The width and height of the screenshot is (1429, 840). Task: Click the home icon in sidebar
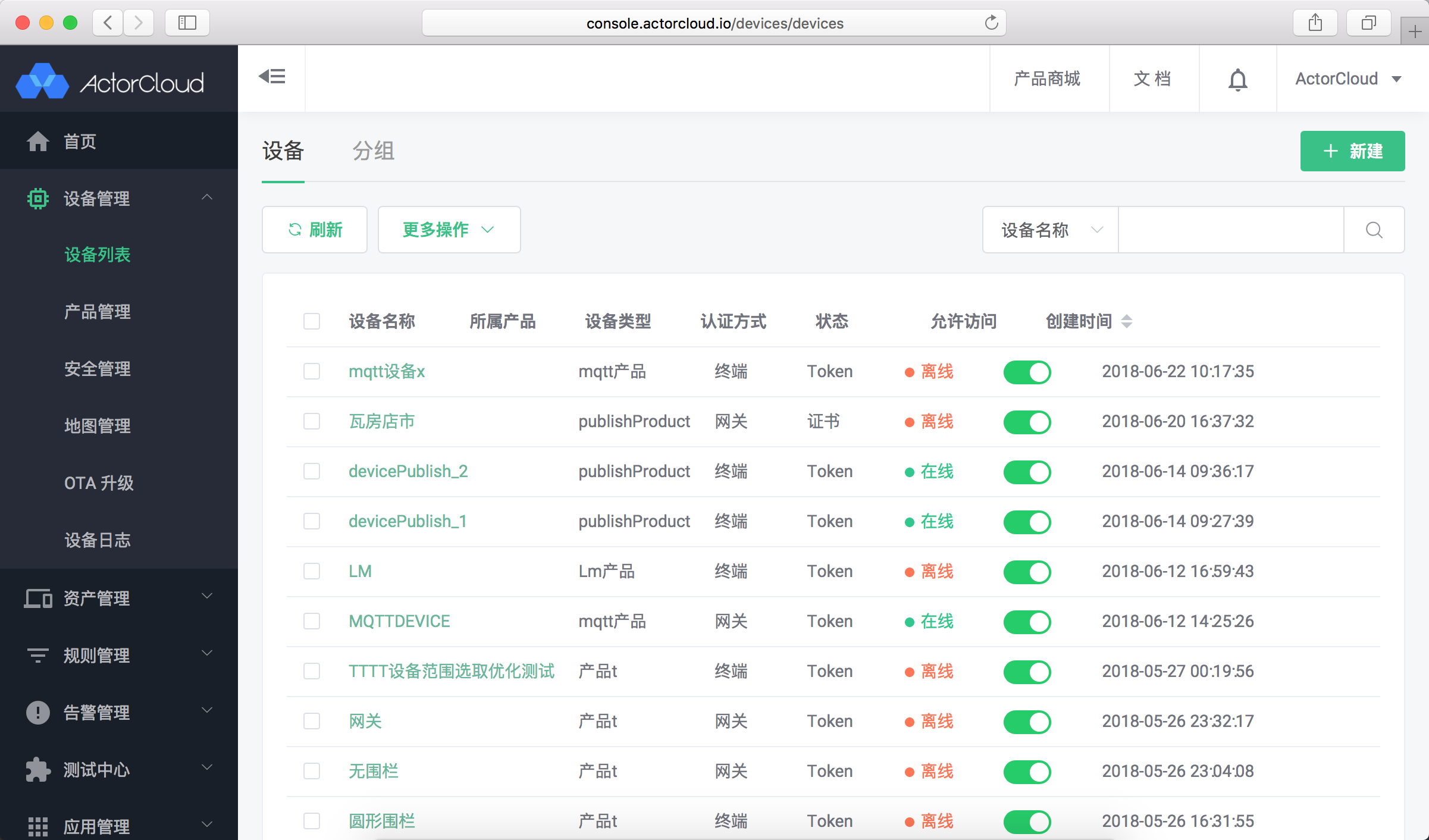[x=38, y=142]
